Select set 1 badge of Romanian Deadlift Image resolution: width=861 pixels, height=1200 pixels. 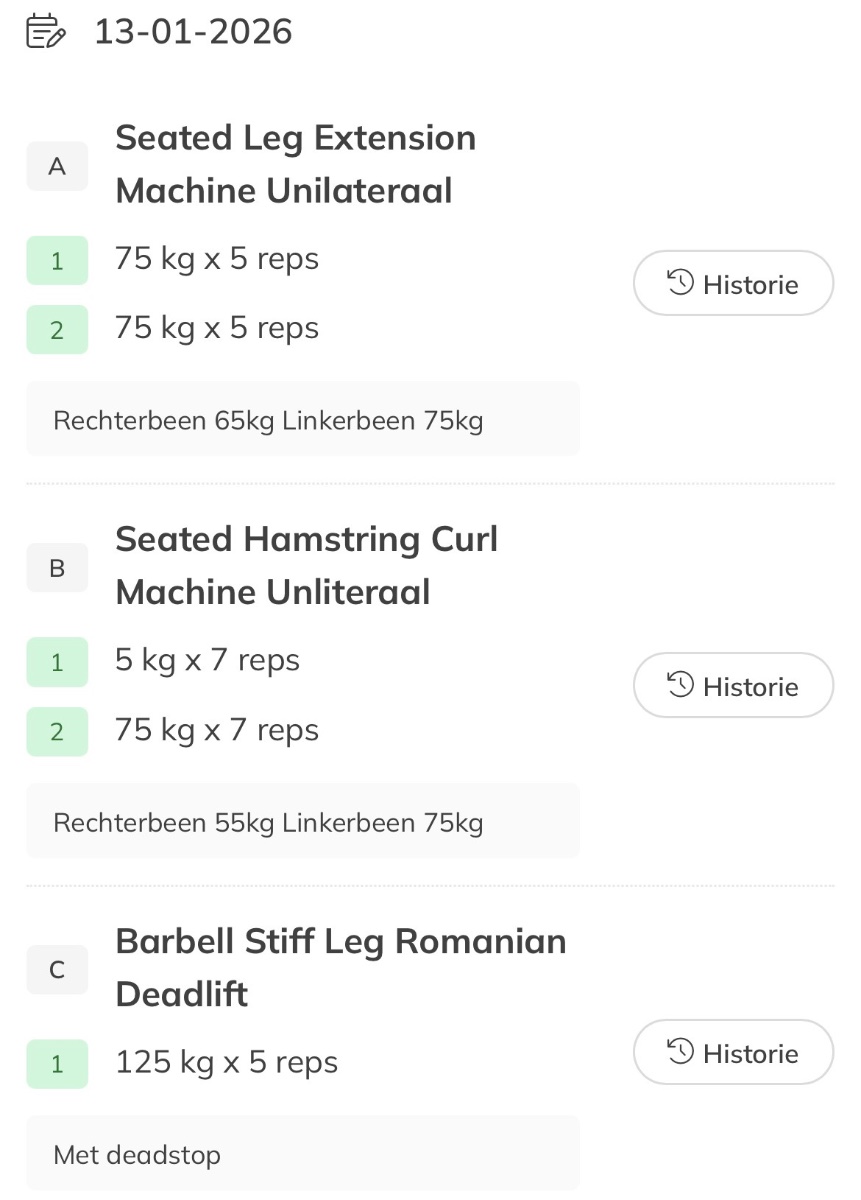point(57,1064)
